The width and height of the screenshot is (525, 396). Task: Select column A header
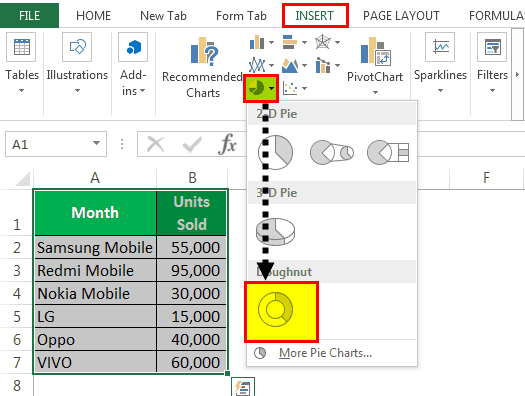(x=95, y=178)
